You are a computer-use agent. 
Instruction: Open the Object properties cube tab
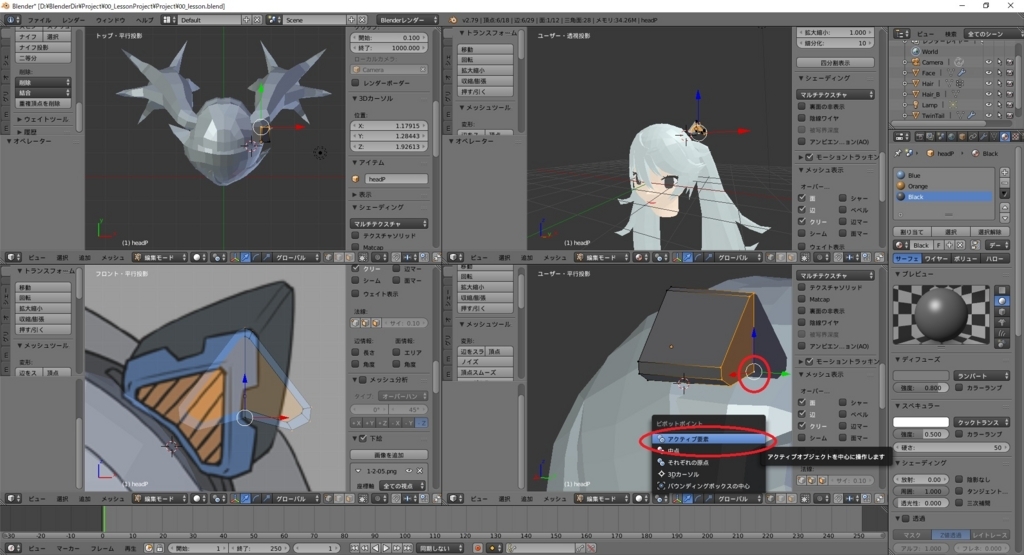point(962,136)
